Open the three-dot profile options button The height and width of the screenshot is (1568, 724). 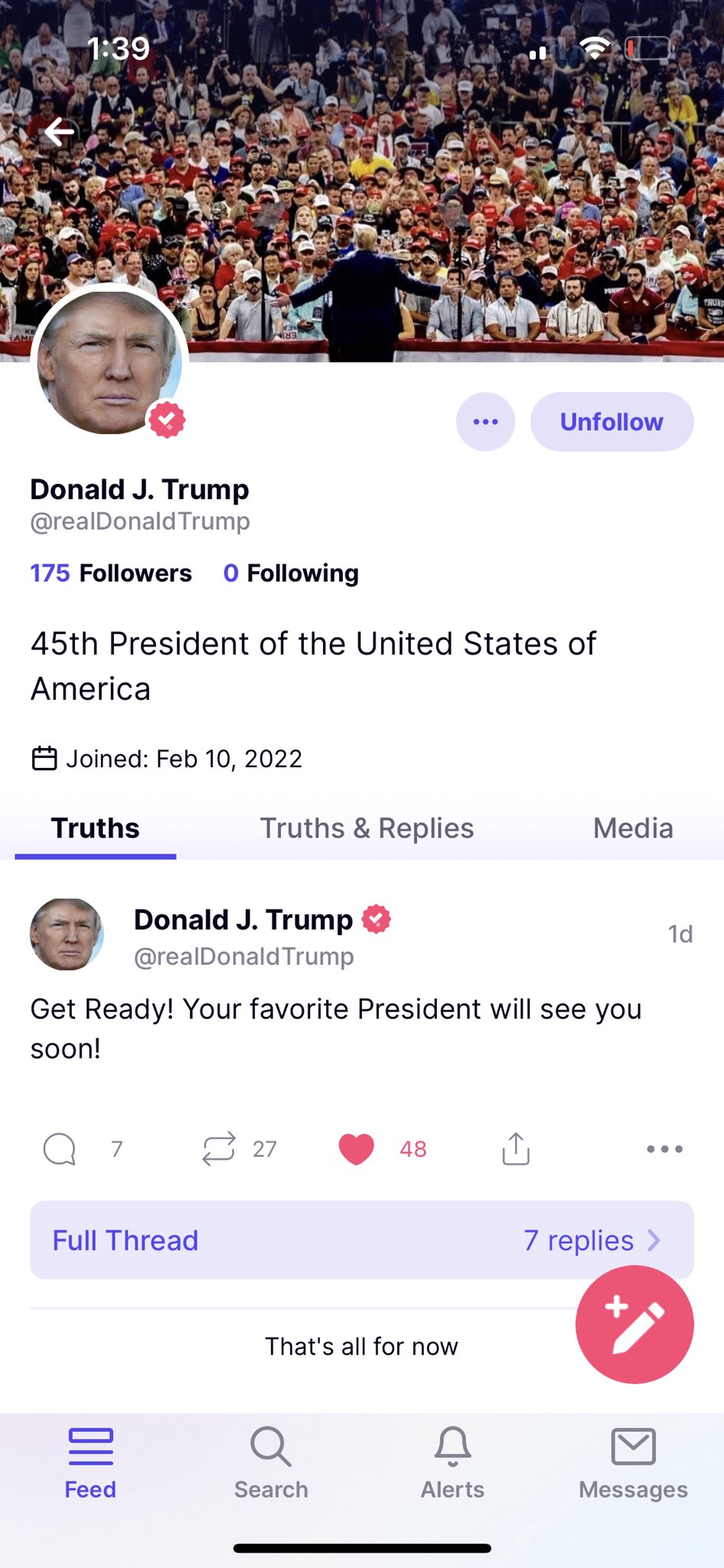tap(486, 422)
